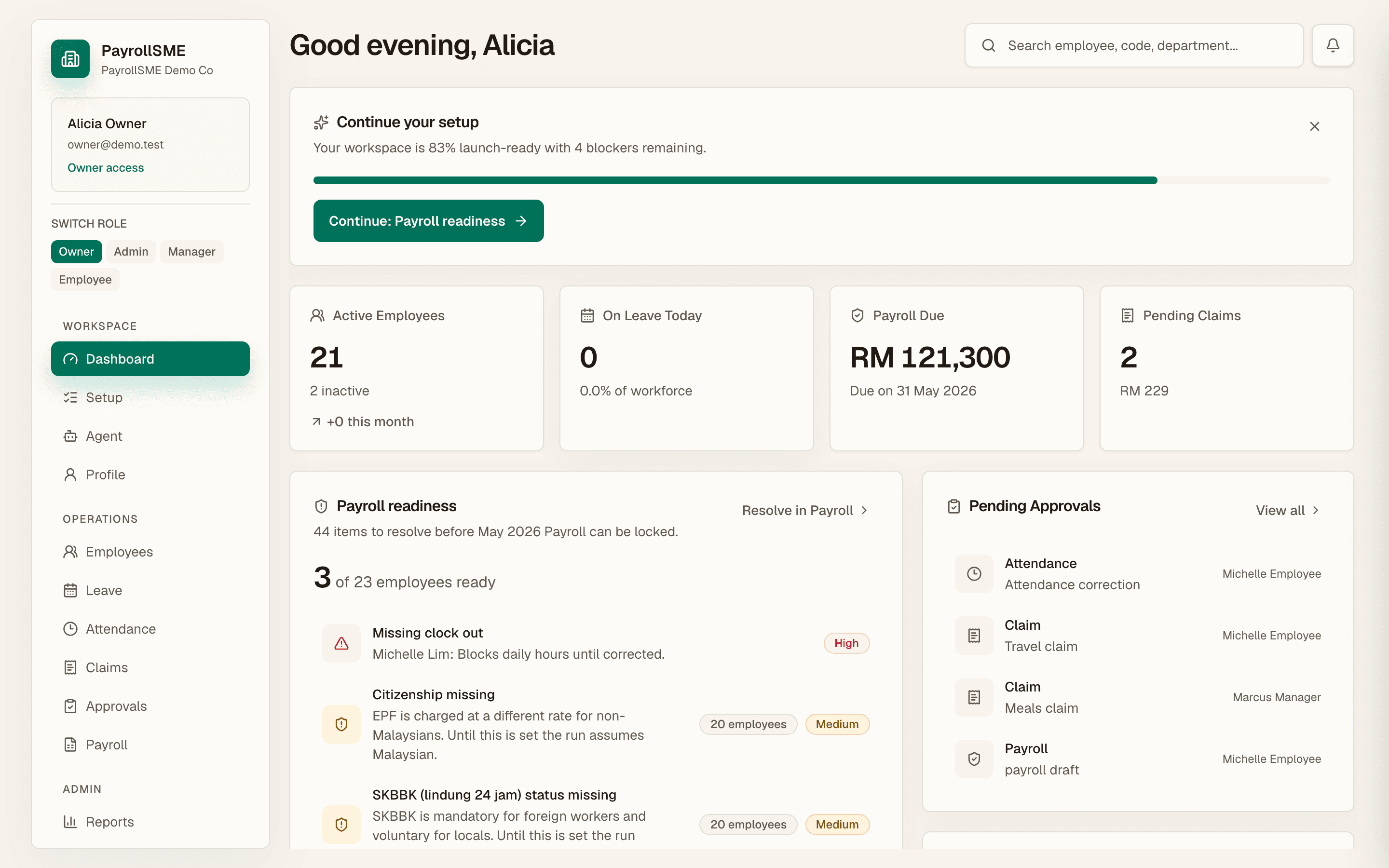
Task: Click the Citizenship missing shield icon
Action: coord(341,724)
